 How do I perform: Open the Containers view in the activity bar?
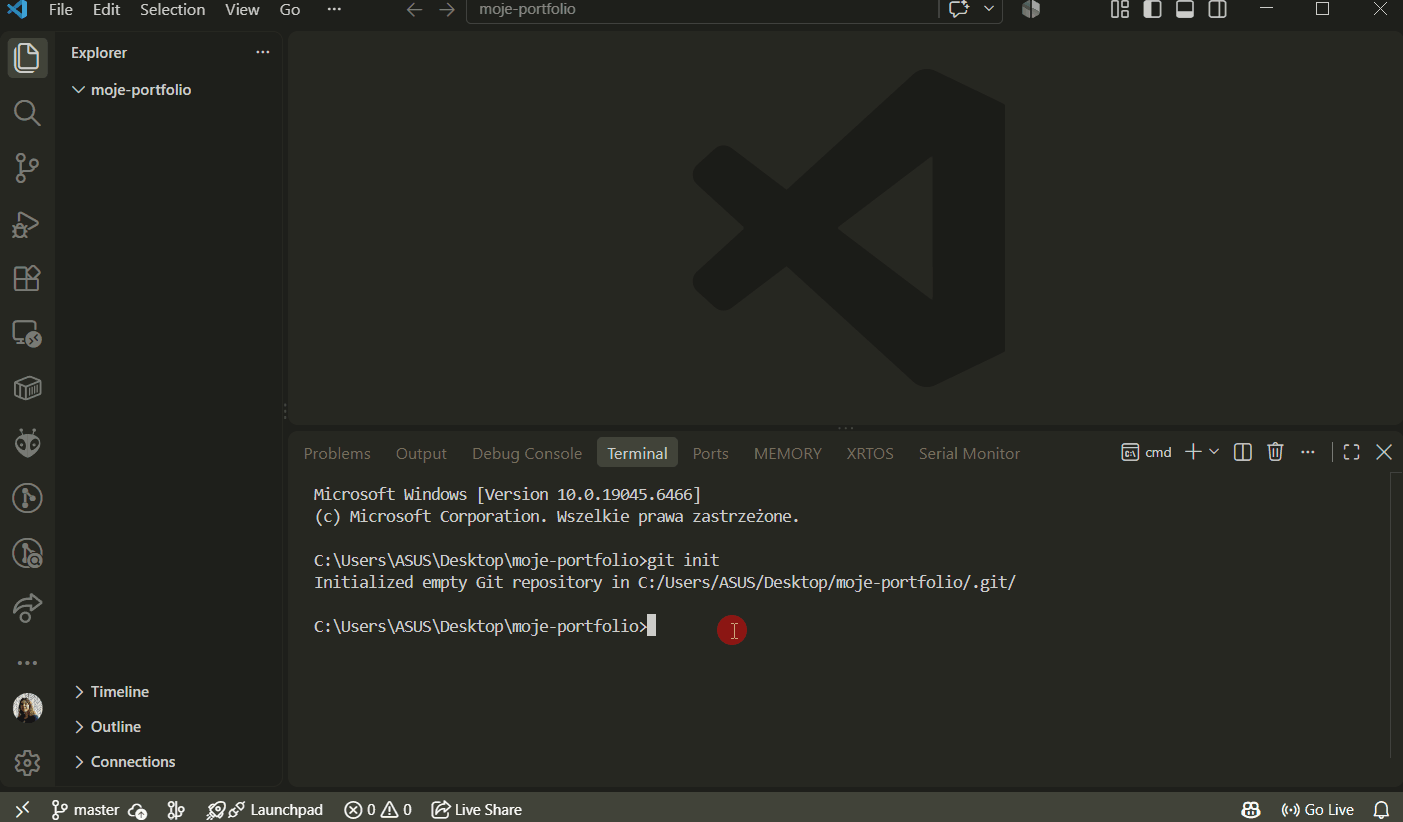[27, 388]
